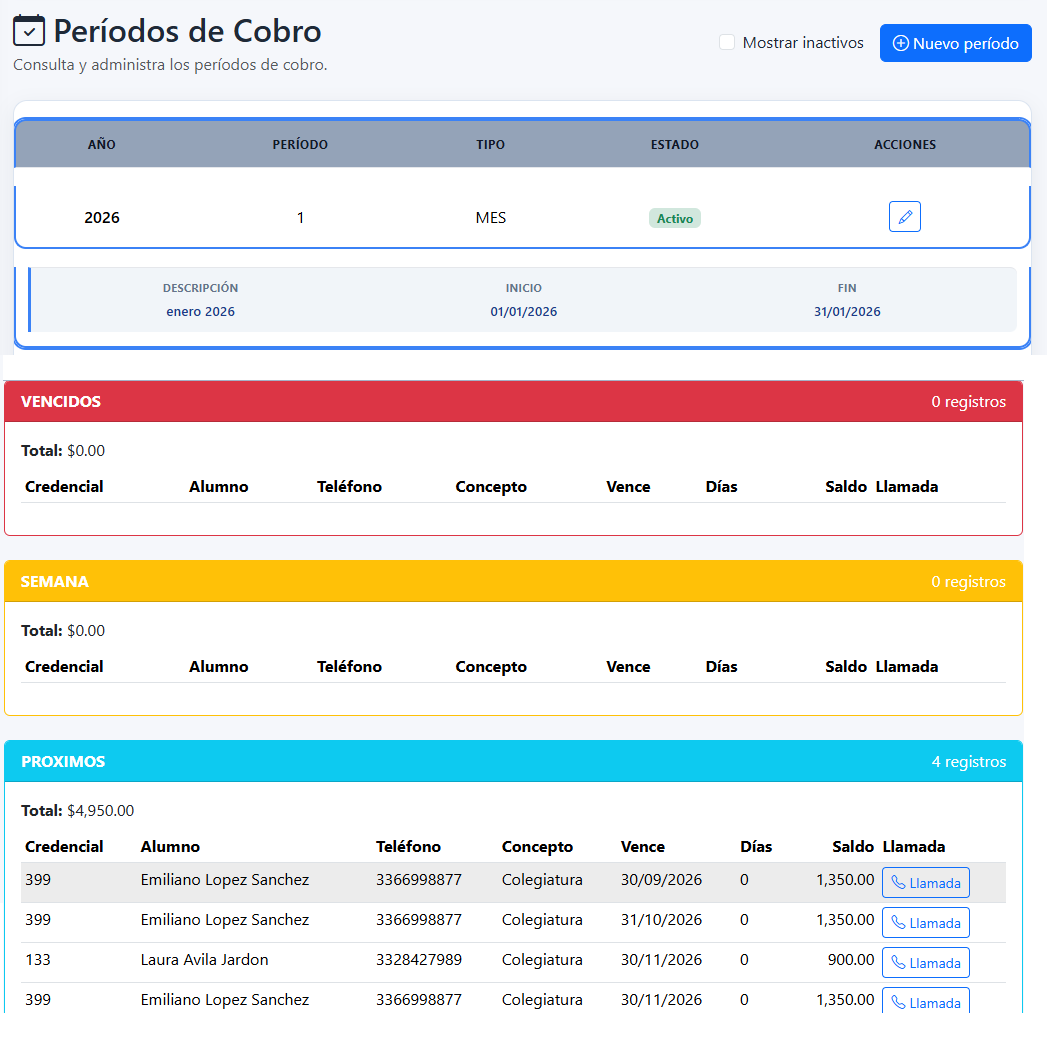
Task: Call Emiliano for the 30/09/2026 payment
Action: point(925,882)
